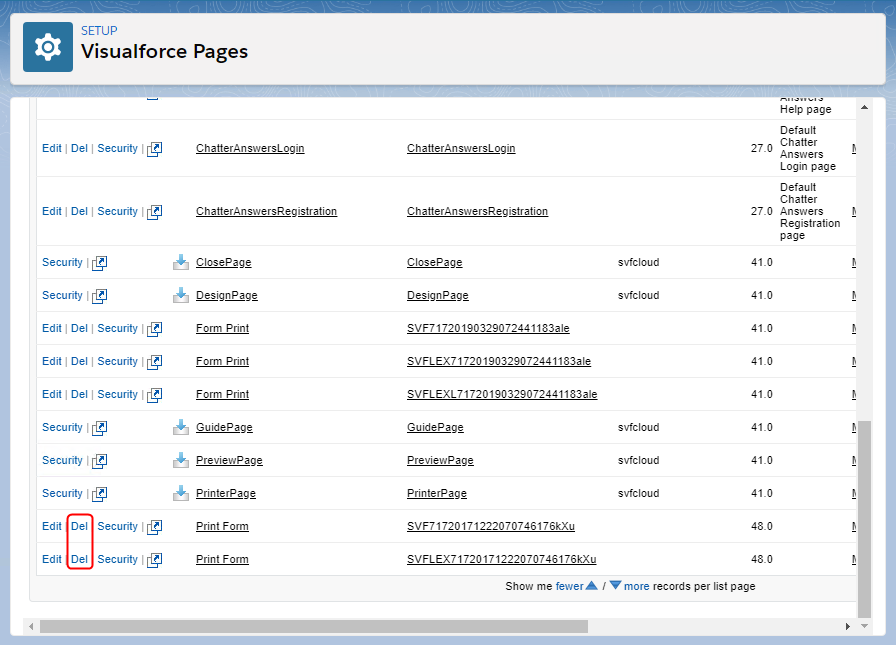
Task: Open preview icon in PrinterPage row
Action: (99, 494)
